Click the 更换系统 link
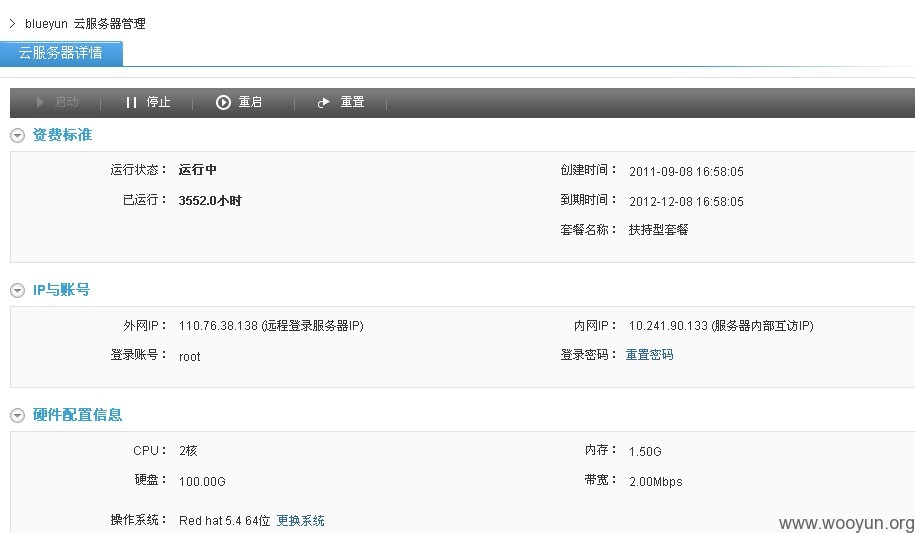Image resolution: width=915 pixels, height=533 pixels. pos(301,520)
